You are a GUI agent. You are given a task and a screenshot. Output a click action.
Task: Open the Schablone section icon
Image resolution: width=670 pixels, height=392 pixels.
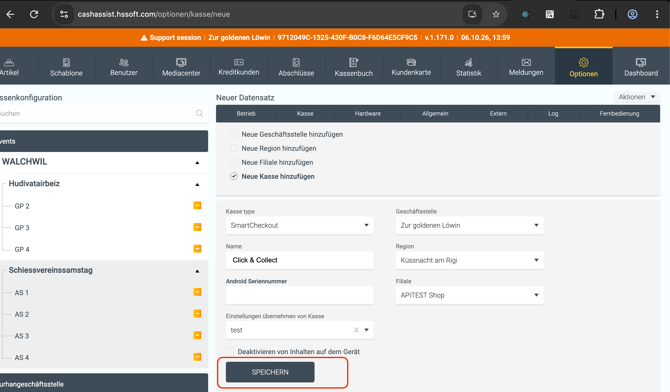click(x=66, y=62)
